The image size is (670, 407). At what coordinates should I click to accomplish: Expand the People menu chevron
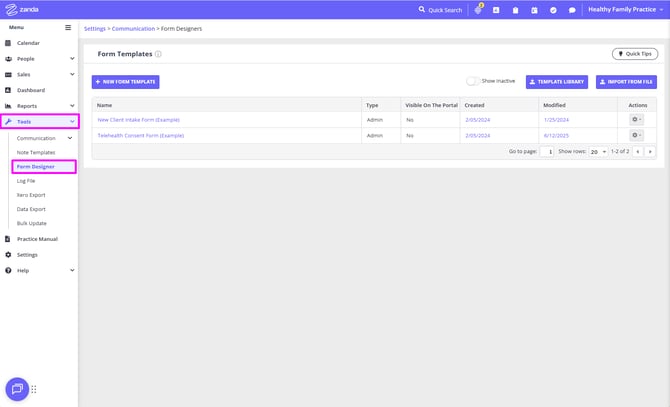click(x=72, y=59)
